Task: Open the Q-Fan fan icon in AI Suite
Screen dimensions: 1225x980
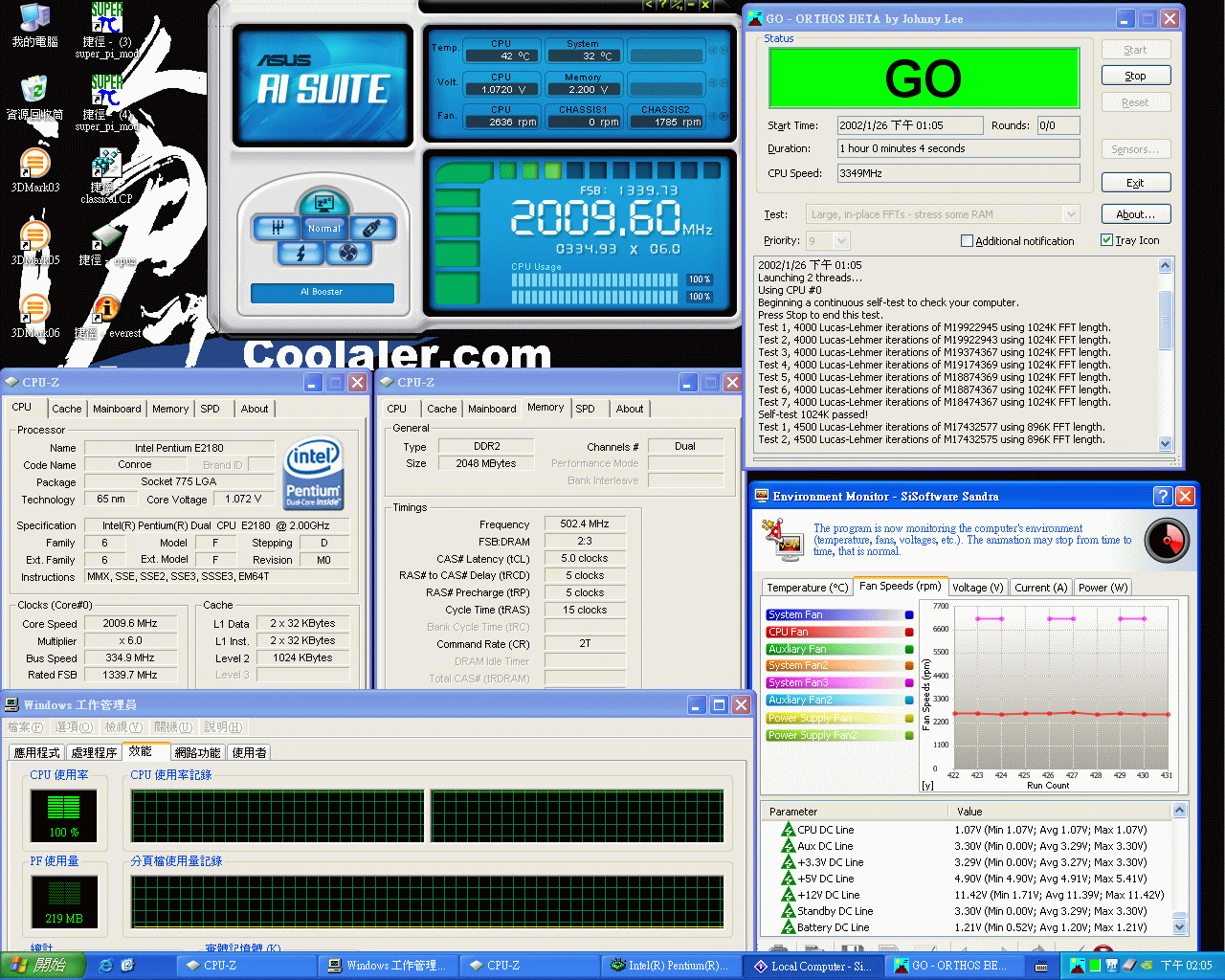Action: (347, 253)
